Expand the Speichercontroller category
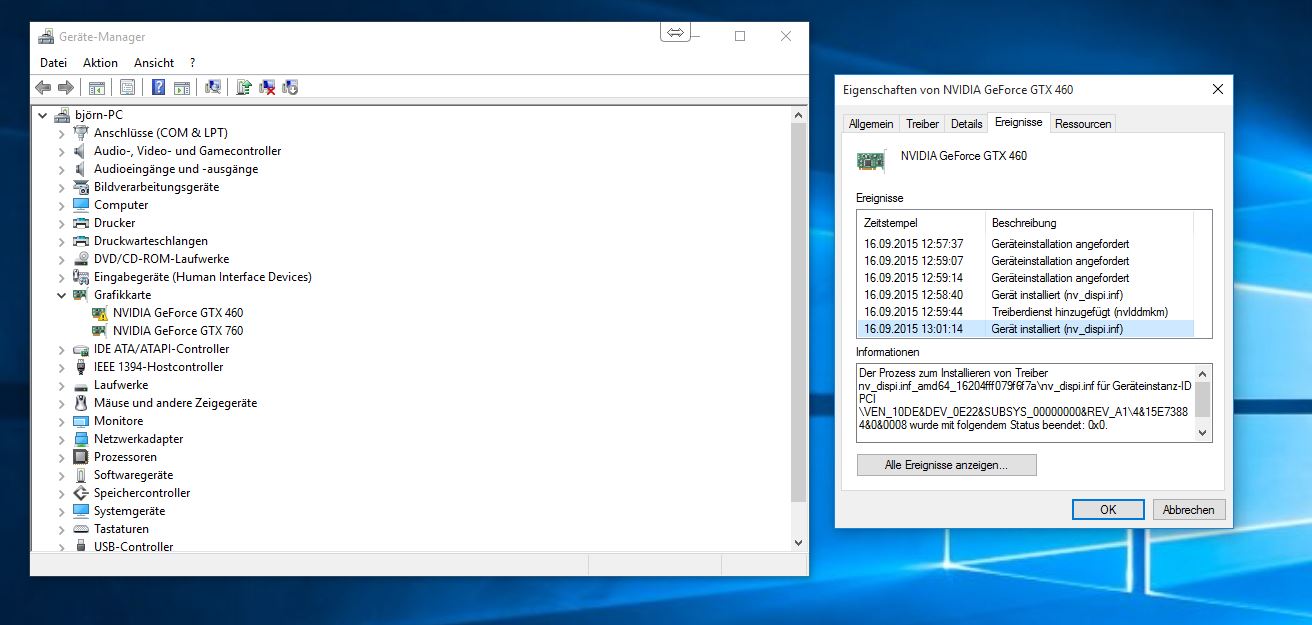1312x625 pixels. [x=62, y=493]
